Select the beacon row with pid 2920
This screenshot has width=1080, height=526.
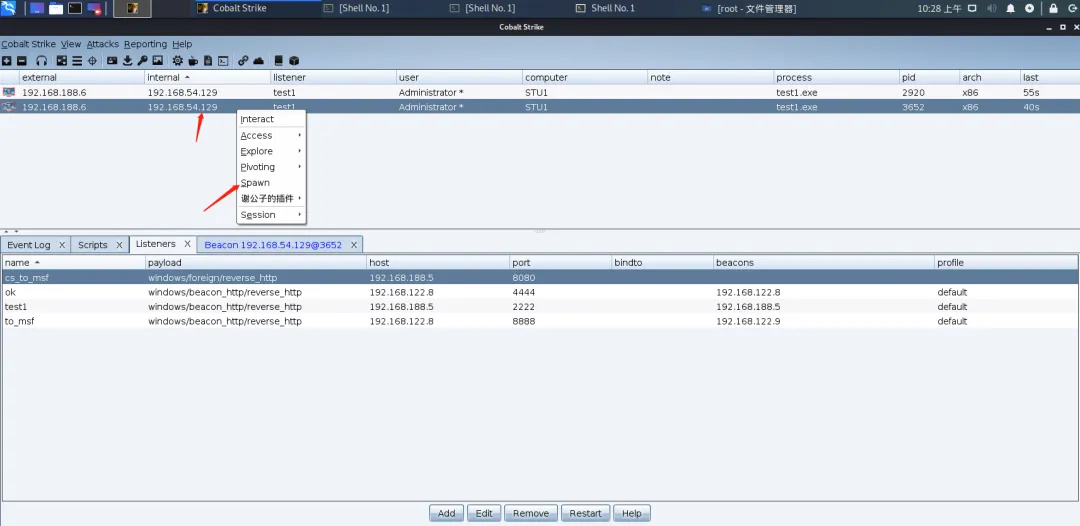click(540, 92)
